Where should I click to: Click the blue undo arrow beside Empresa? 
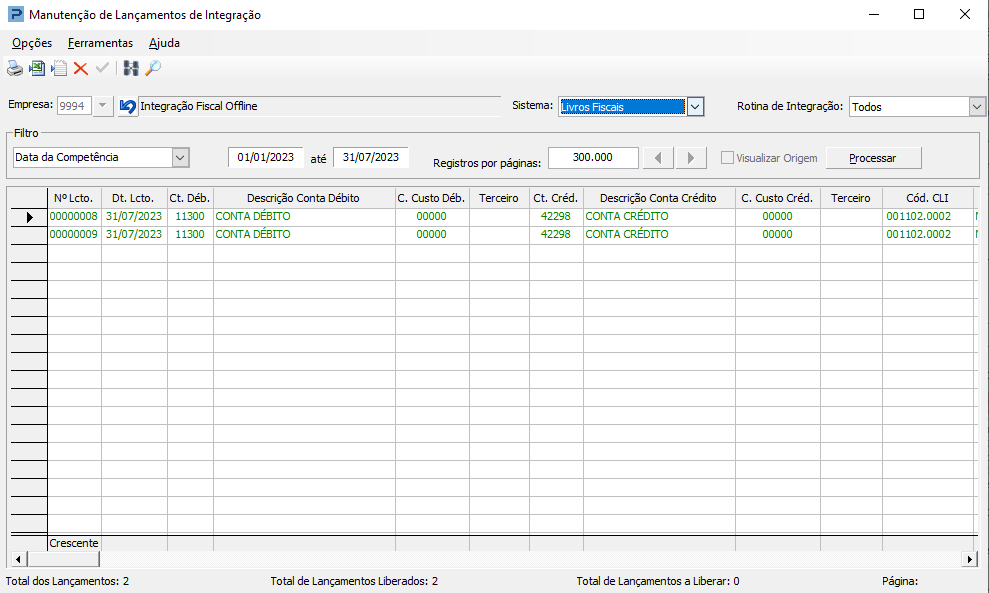pyautogui.click(x=127, y=106)
